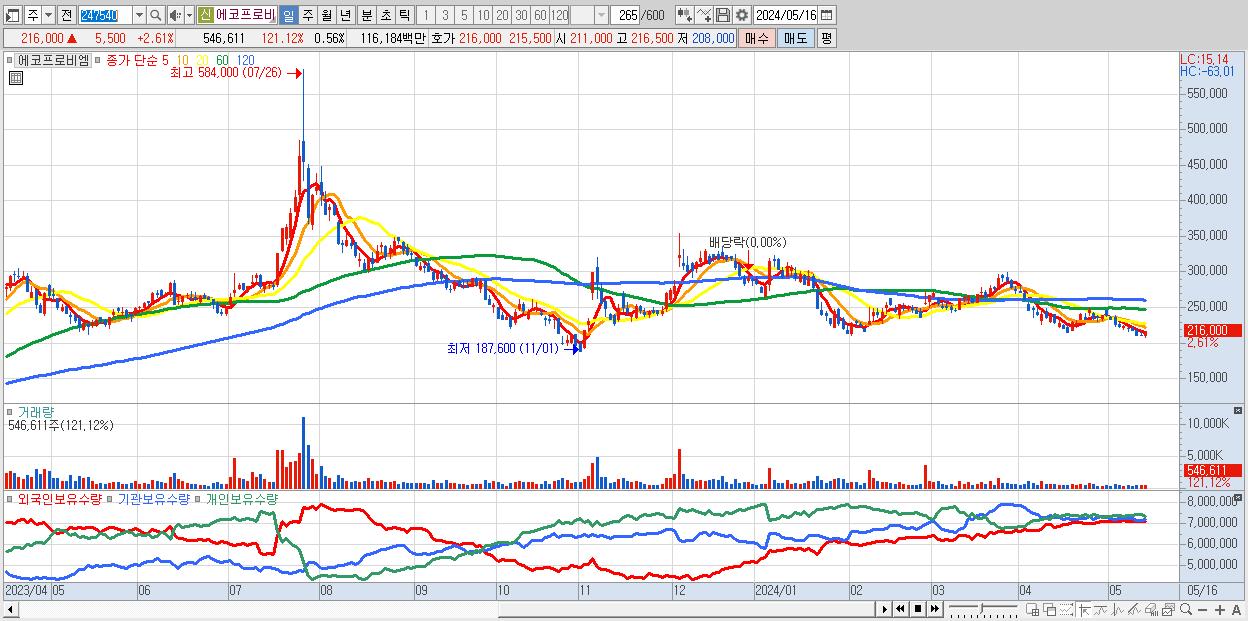This screenshot has width=1248, height=621.
Task: Click the play chart replay button
Action: pyautogui.click(x=884, y=609)
